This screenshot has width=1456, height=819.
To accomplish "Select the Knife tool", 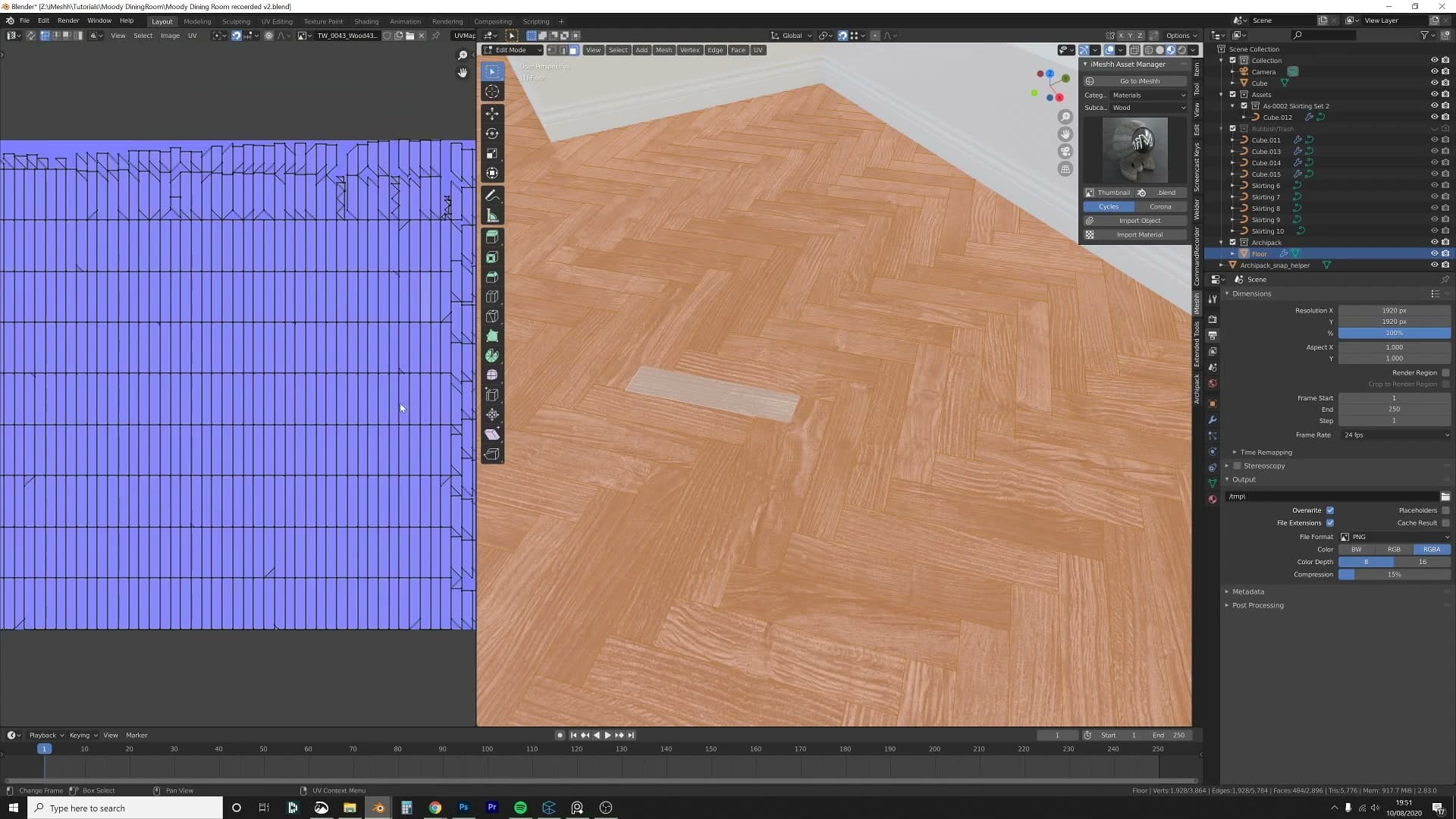I will (x=492, y=316).
